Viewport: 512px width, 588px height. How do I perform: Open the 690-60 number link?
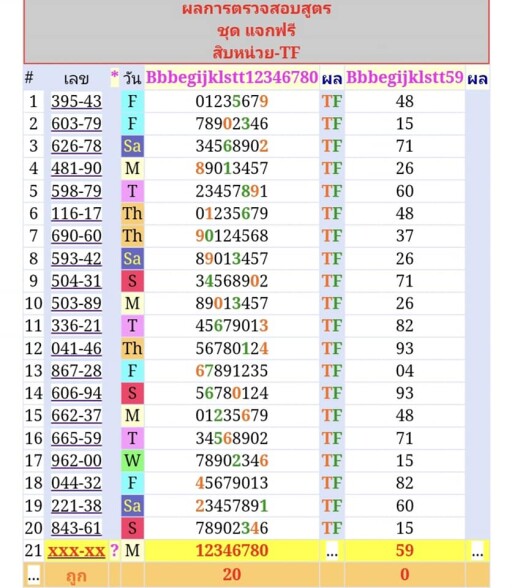(76, 236)
